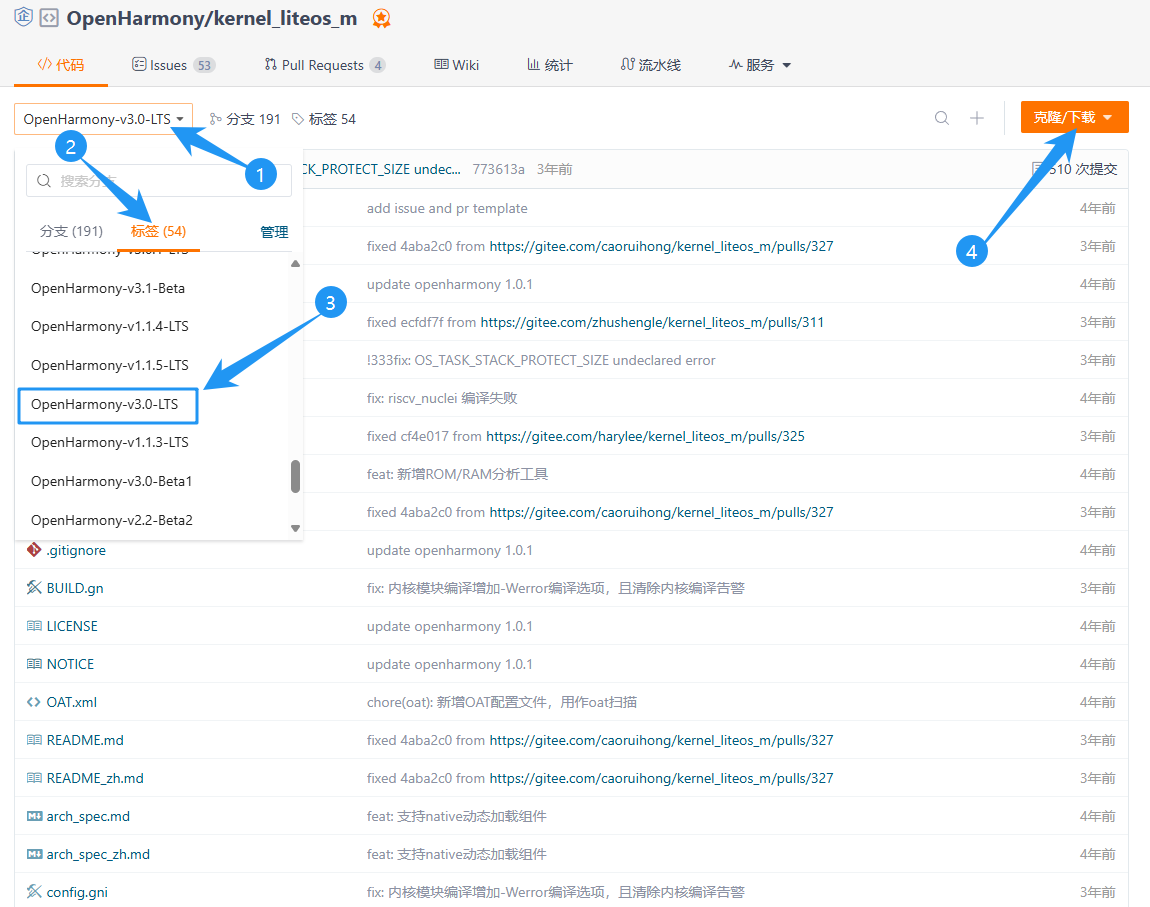This screenshot has width=1150, height=907.
Task: Open the Issues tab
Action: (173, 65)
